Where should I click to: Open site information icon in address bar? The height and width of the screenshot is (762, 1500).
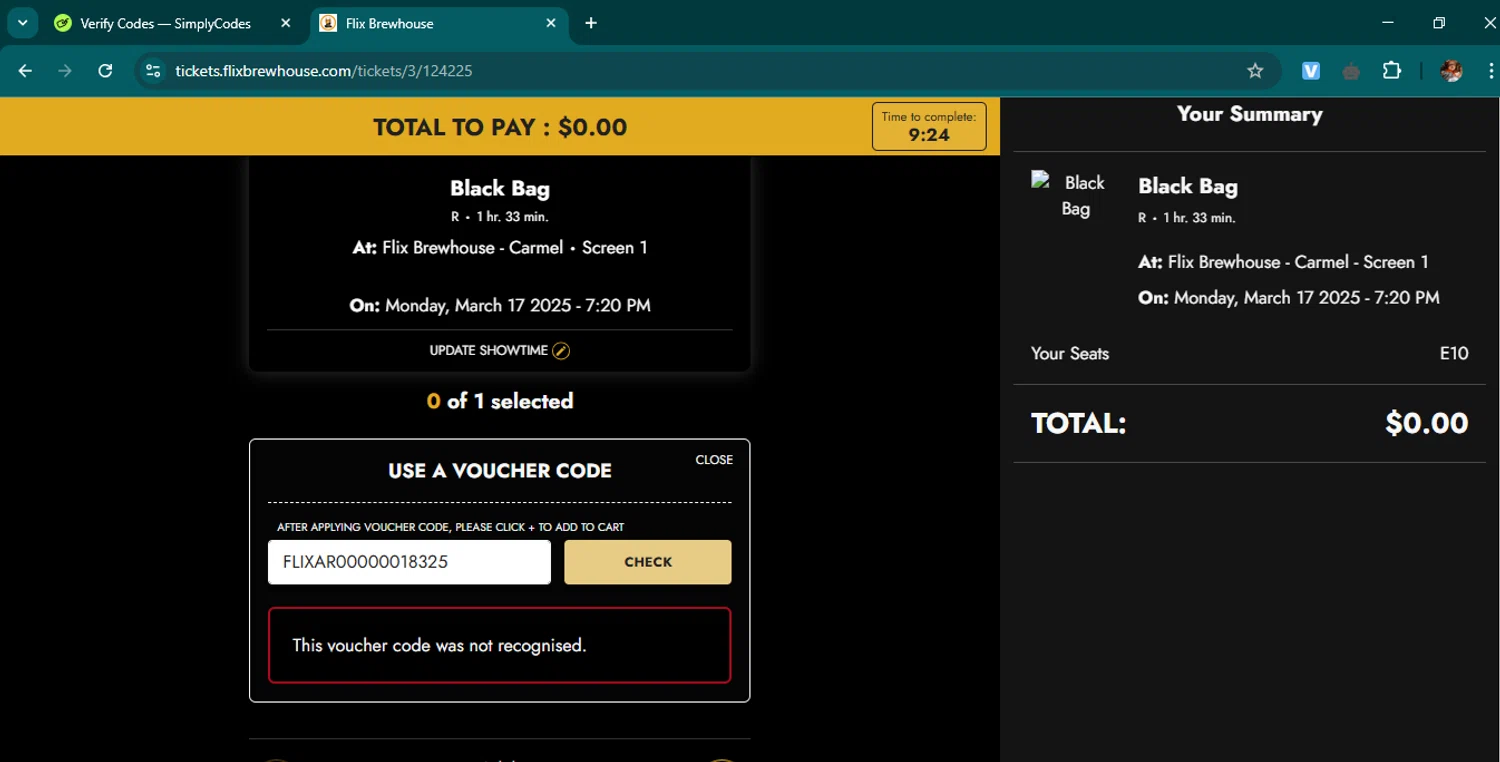click(x=153, y=71)
